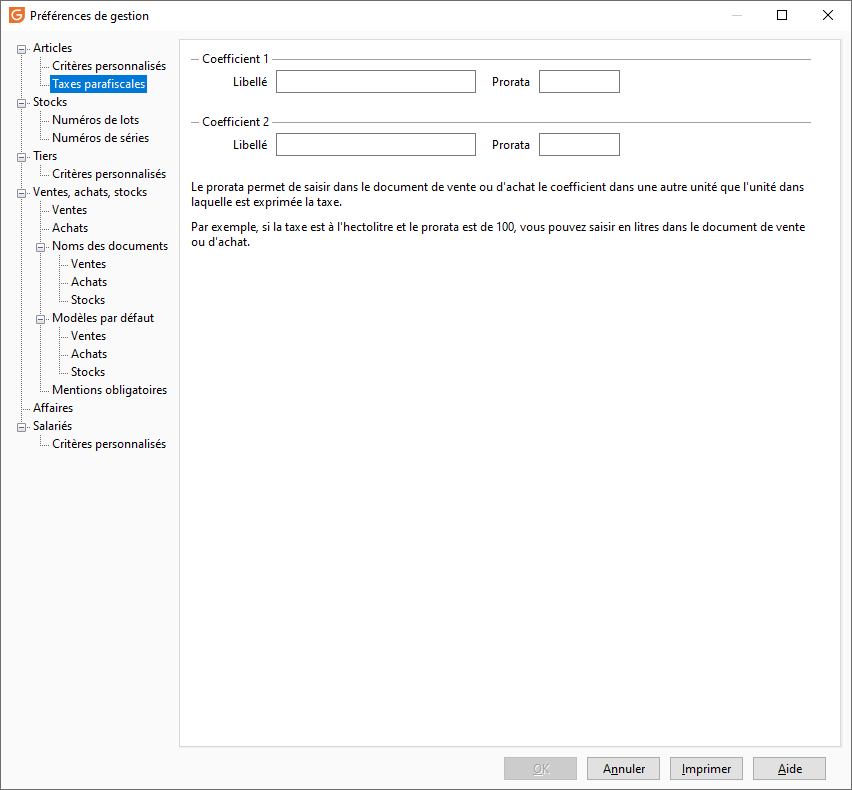The height and width of the screenshot is (790, 852).
Task: Click the orange application icon in title bar
Action: (17, 15)
